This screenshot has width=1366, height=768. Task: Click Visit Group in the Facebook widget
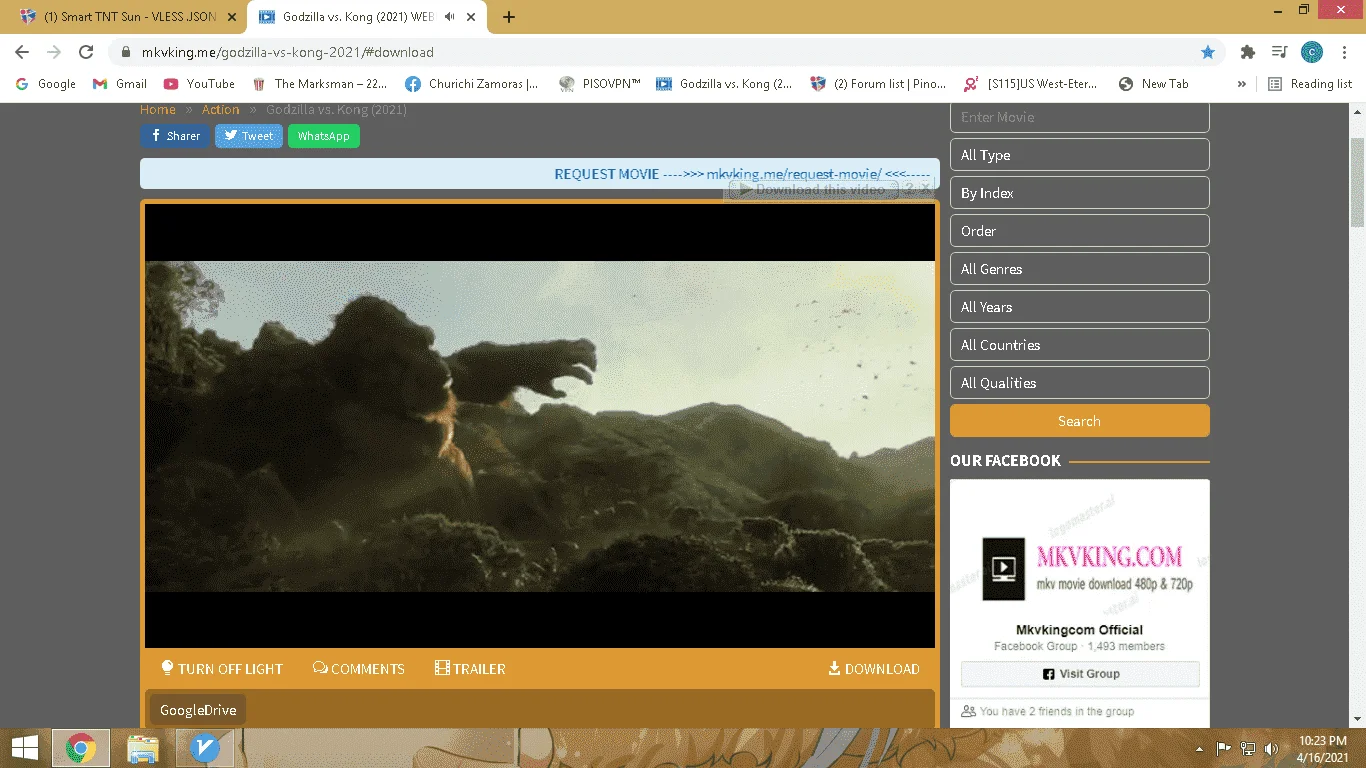1080,674
